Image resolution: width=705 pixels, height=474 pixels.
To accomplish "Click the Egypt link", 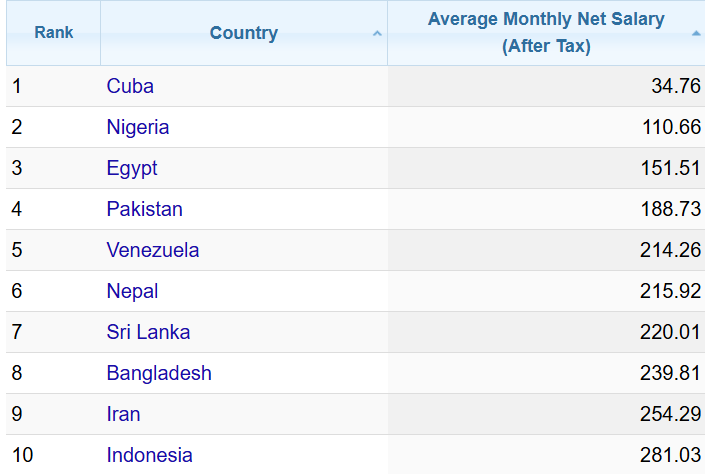I will (132, 168).
